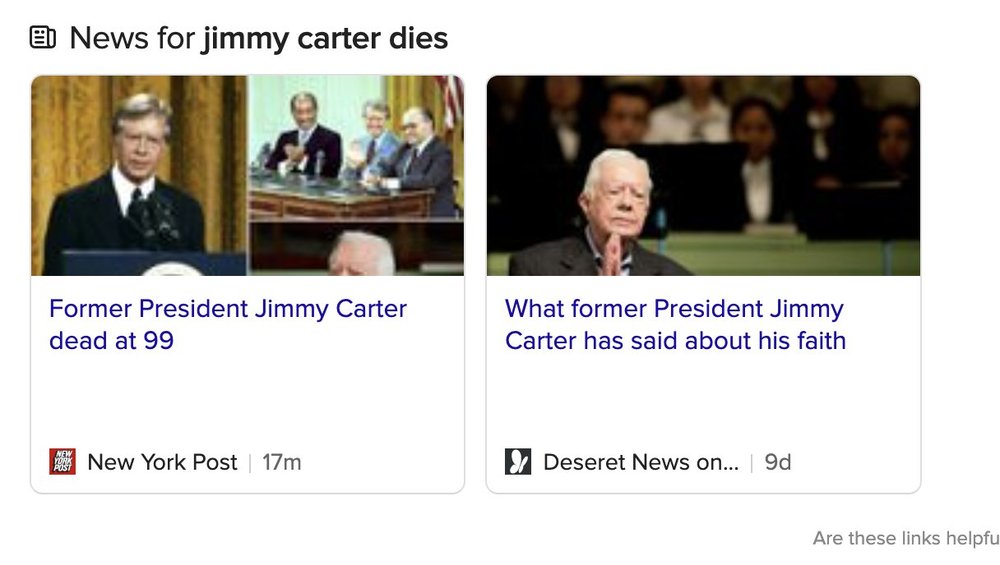Open the podium speech photo thumbnail
Image resolution: width=1000 pixels, height=565 pixels.
pyautogui.click(x=138, y=175)
